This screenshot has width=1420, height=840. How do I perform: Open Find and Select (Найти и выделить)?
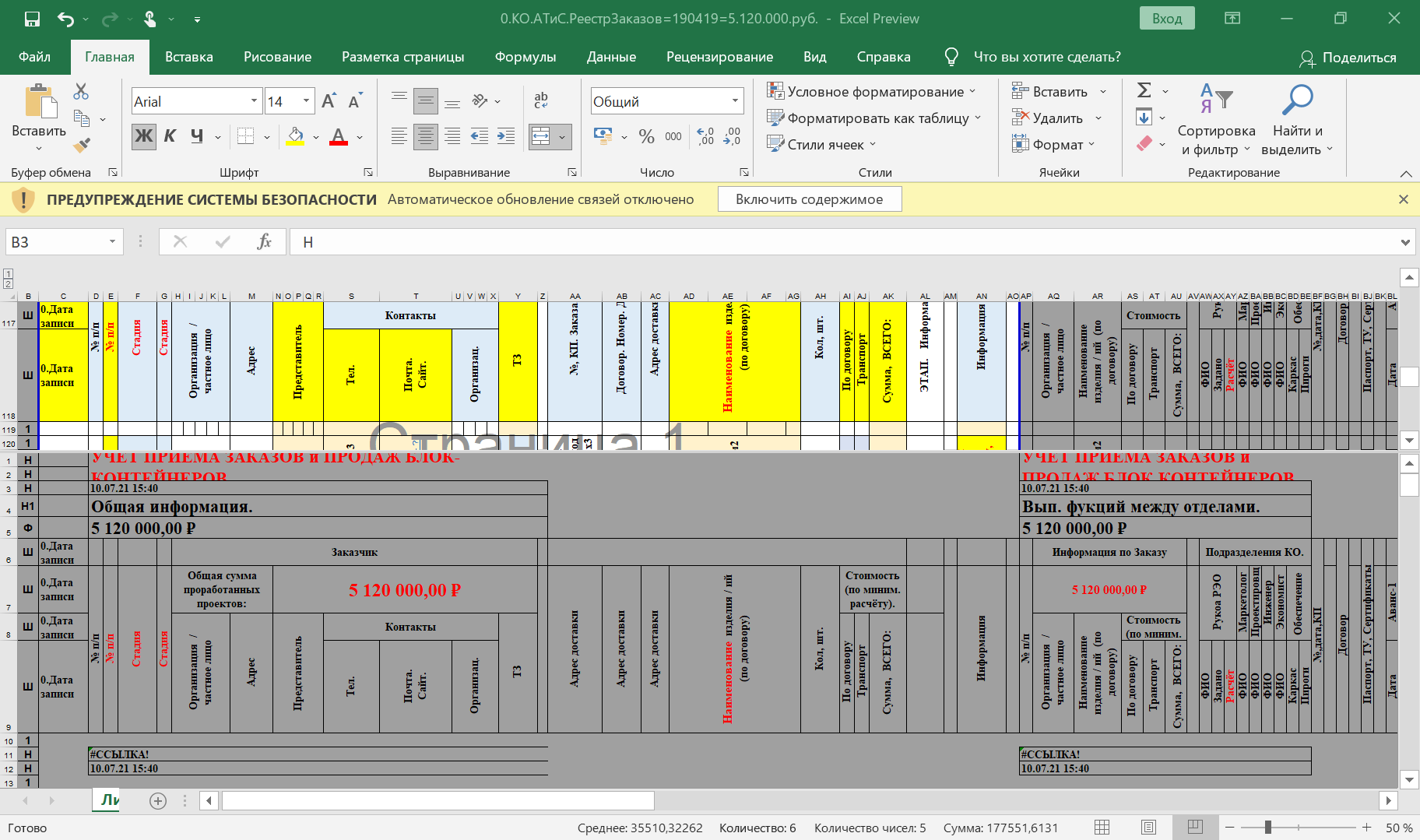click(1297, 119)
